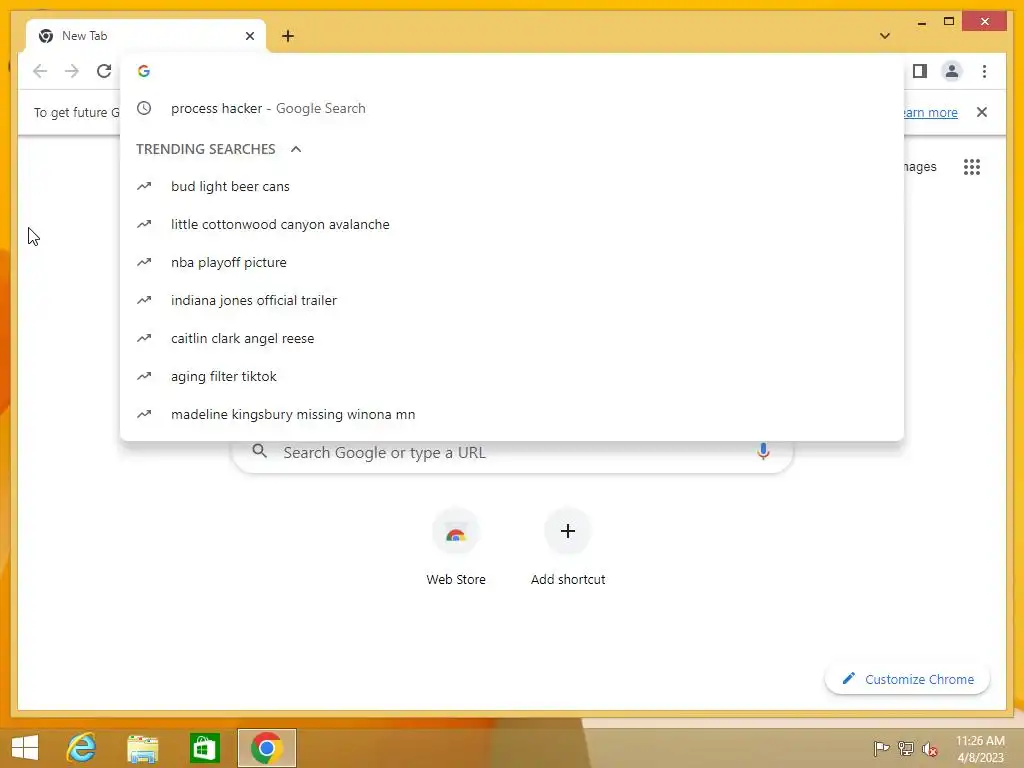Click the Forward navigation arrow

coord(72,71)
